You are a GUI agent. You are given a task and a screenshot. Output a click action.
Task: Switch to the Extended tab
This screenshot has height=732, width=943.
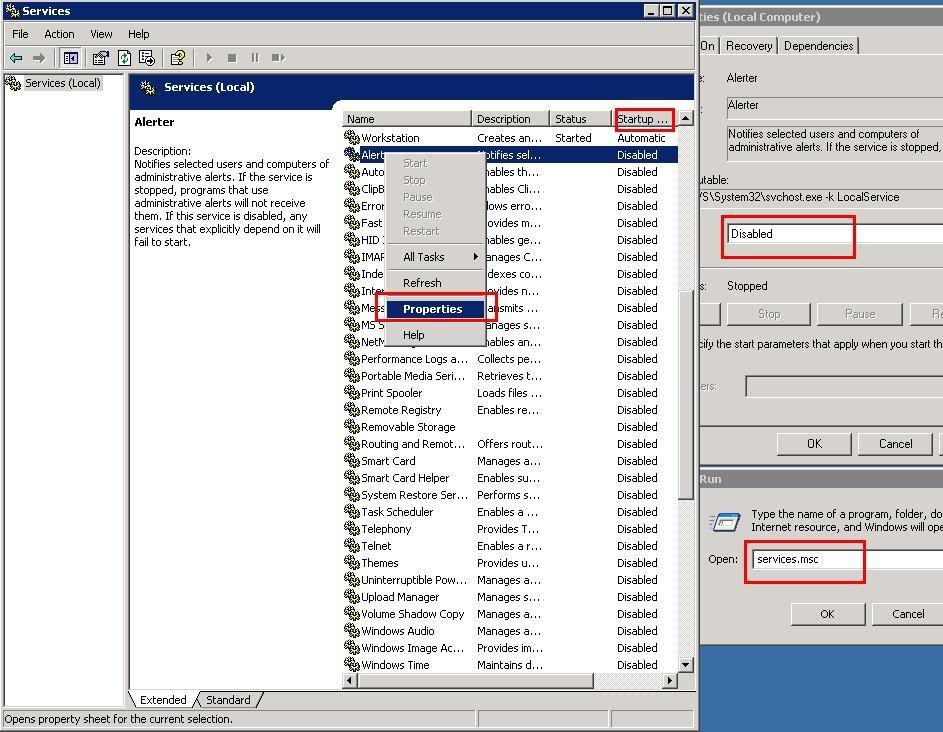tap(163, 700)
